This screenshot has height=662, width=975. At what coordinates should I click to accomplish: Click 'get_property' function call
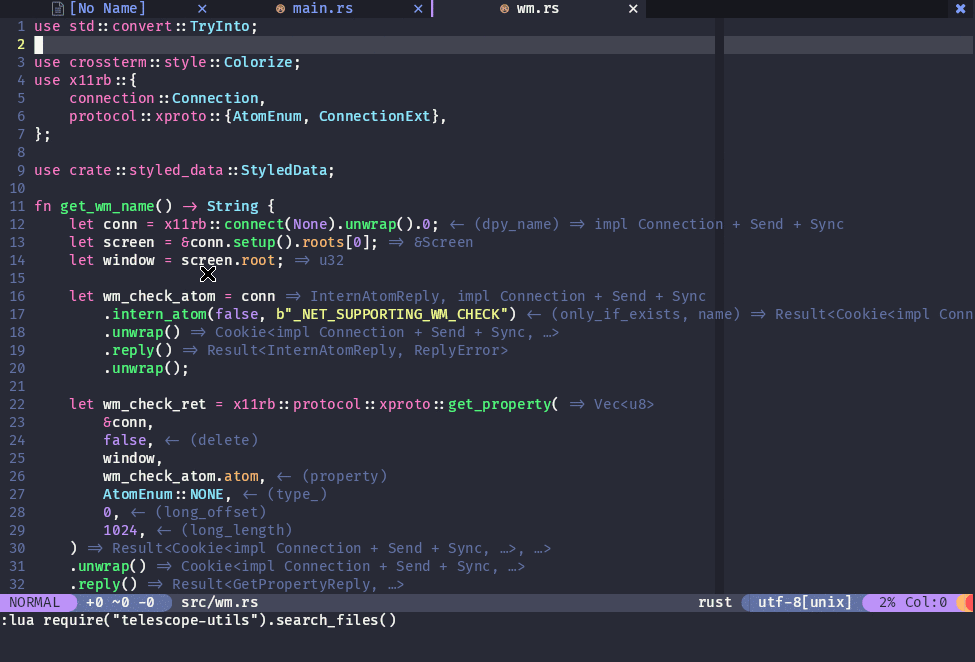pyautogui.click(x=499, y=405)
